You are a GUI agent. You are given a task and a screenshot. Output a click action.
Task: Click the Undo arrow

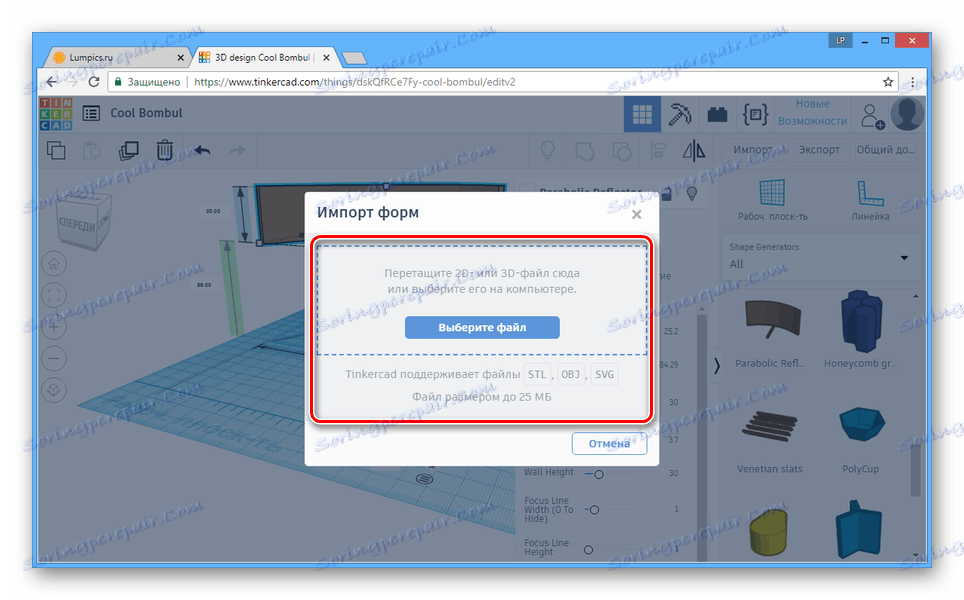pos(202,150)
